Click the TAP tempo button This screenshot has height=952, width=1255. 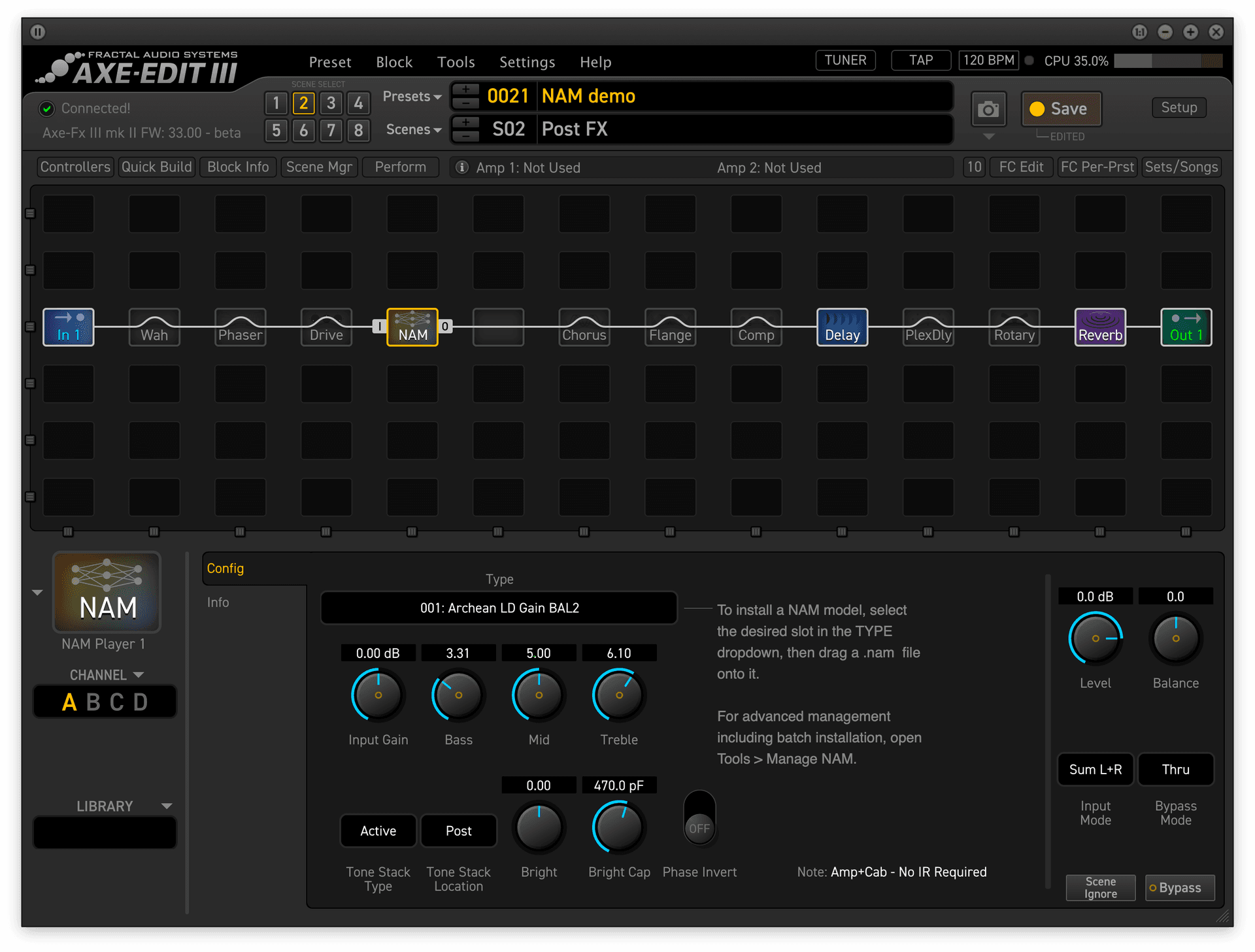[921, 60]
